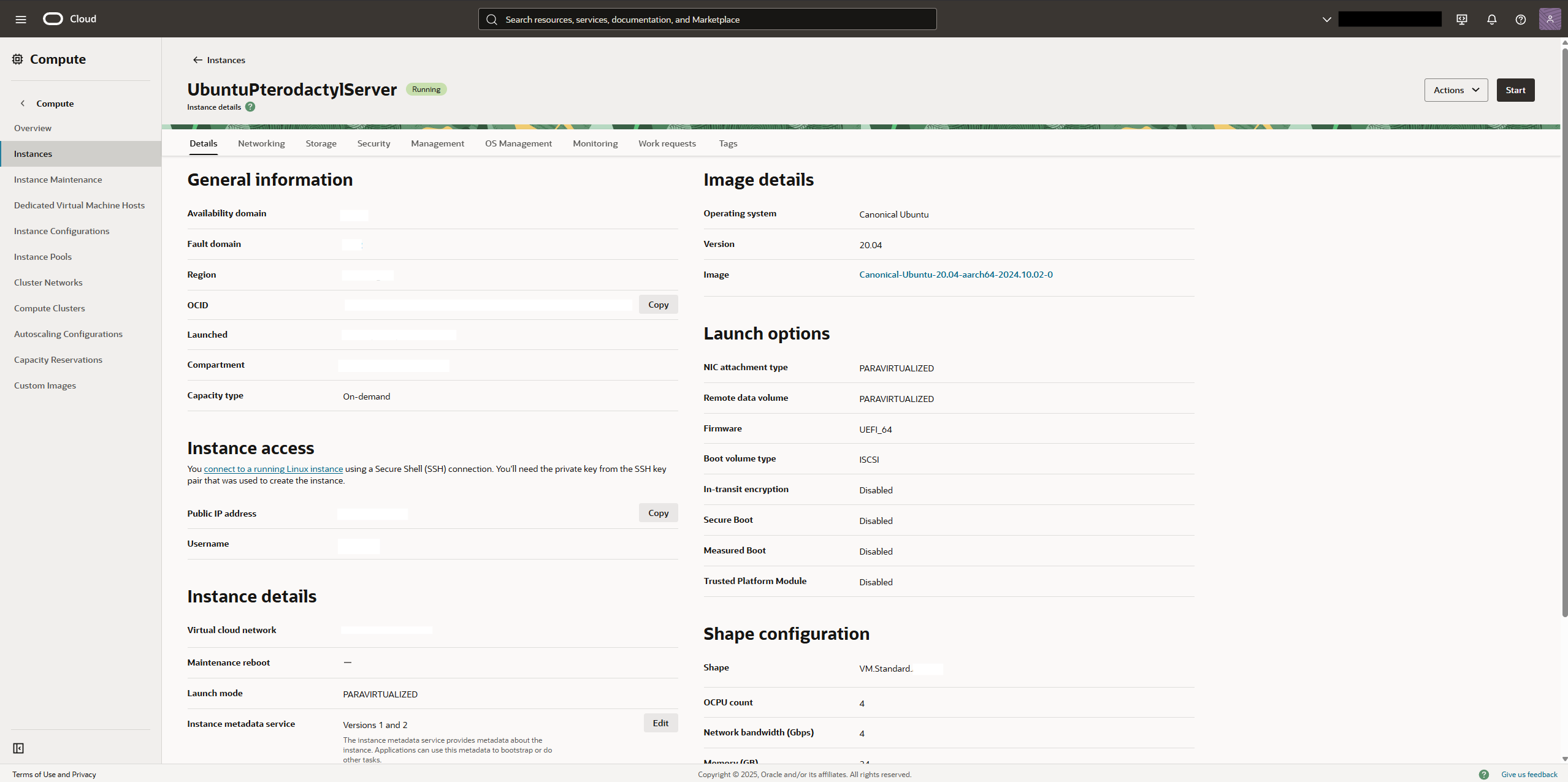Open the Cloud Shell developer tools icon

(1462, 20)
